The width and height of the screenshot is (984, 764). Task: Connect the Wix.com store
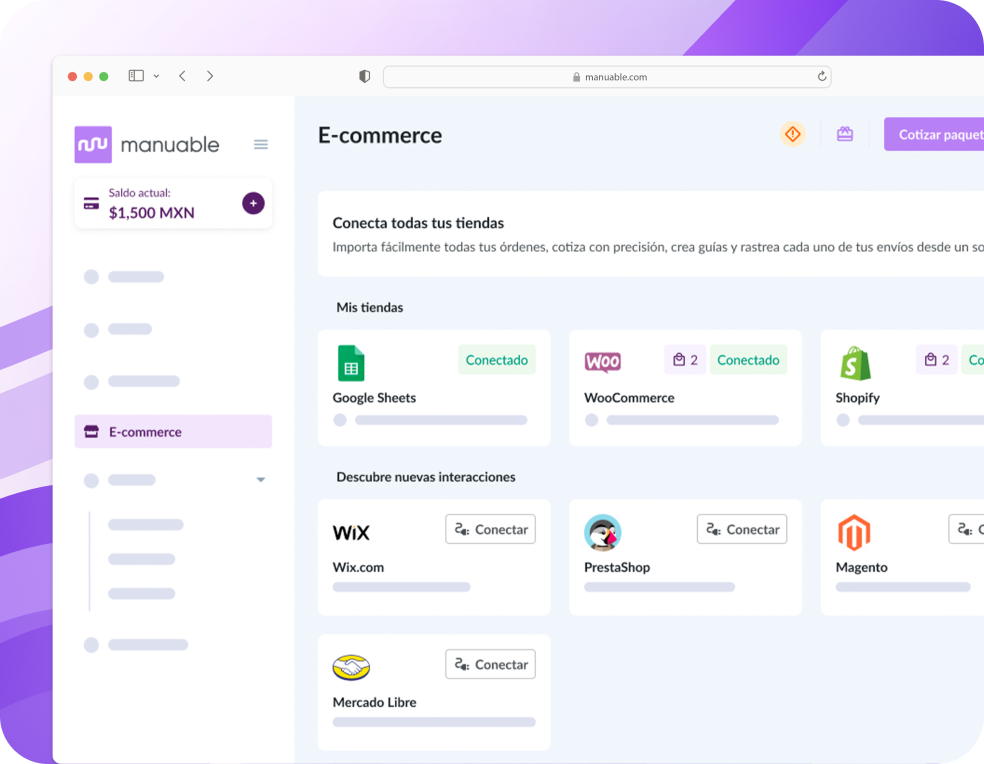pos(491,529)
